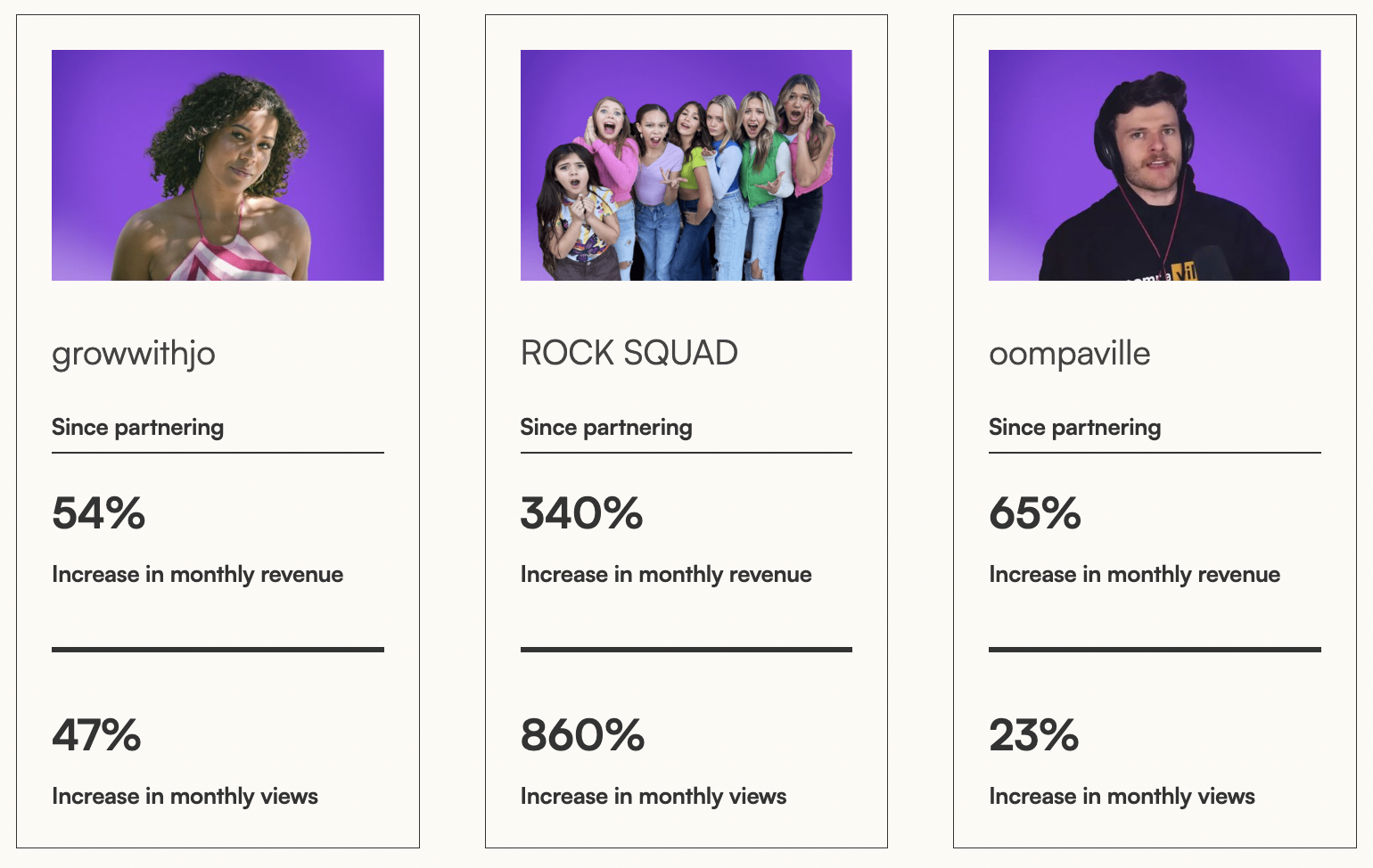Select the 860% monthly views figure
Image resolution: width=1373 pixels, height=868 pixels.
[x=582, y=735]
